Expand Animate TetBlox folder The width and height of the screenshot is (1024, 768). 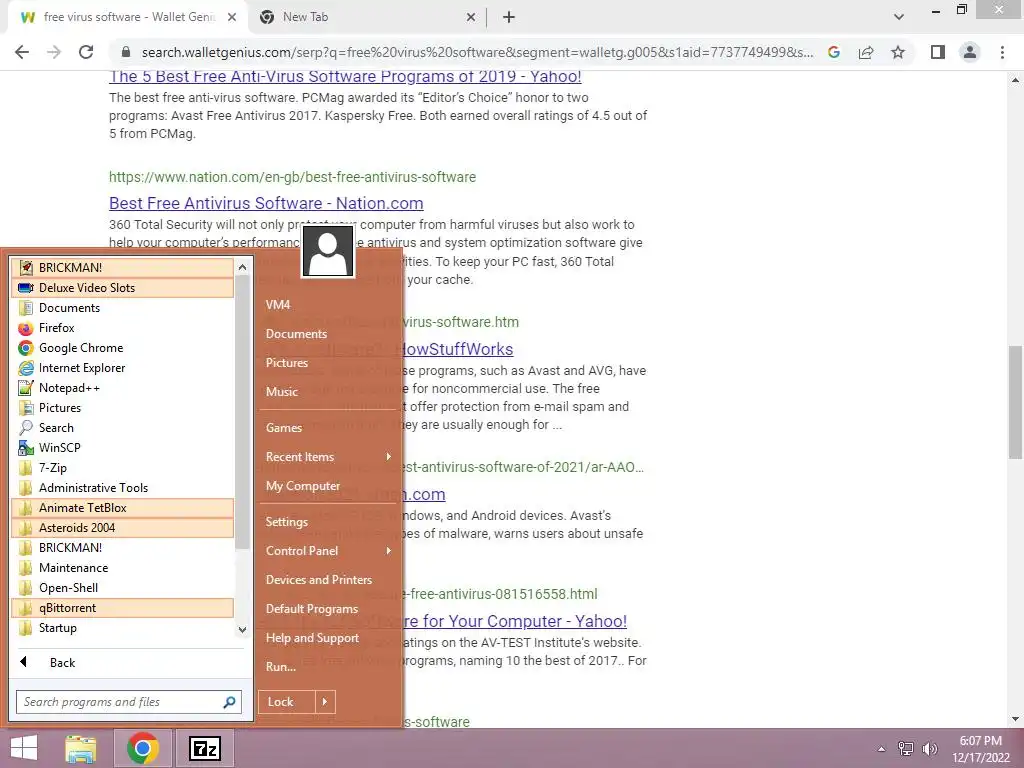point(122,508)
